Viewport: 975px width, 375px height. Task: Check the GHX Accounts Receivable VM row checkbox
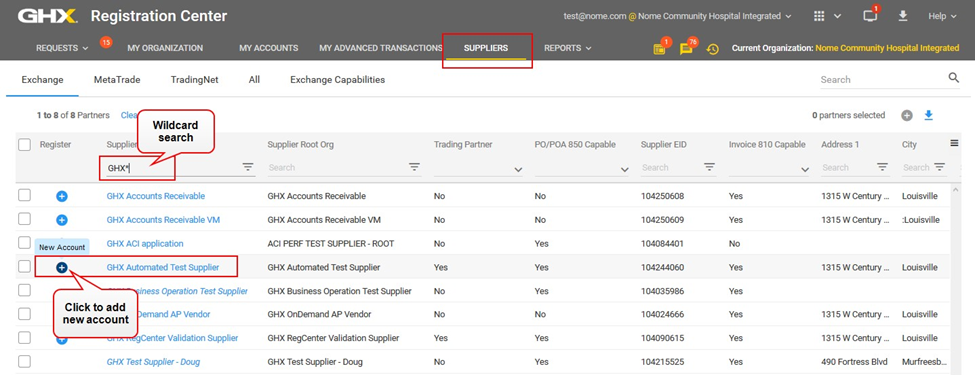(x=24, y=219)
